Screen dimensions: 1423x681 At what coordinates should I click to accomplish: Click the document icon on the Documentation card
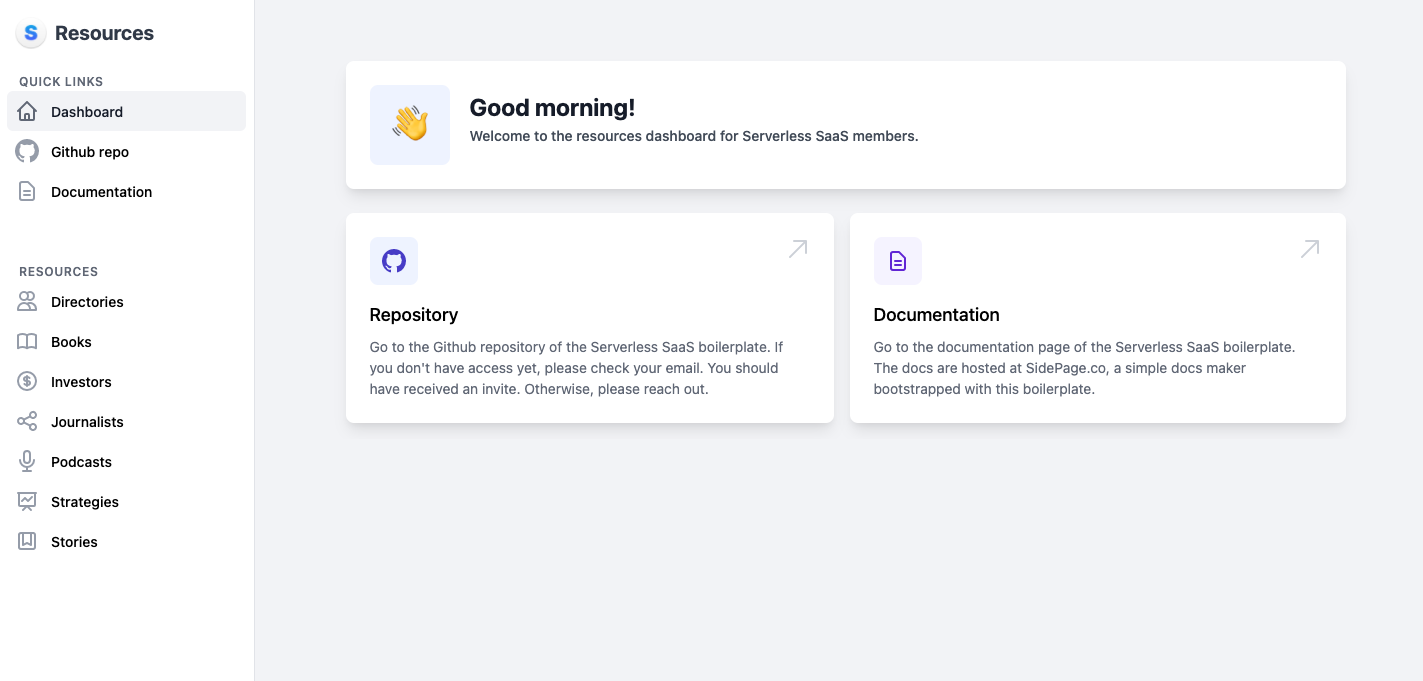[898, 261]
